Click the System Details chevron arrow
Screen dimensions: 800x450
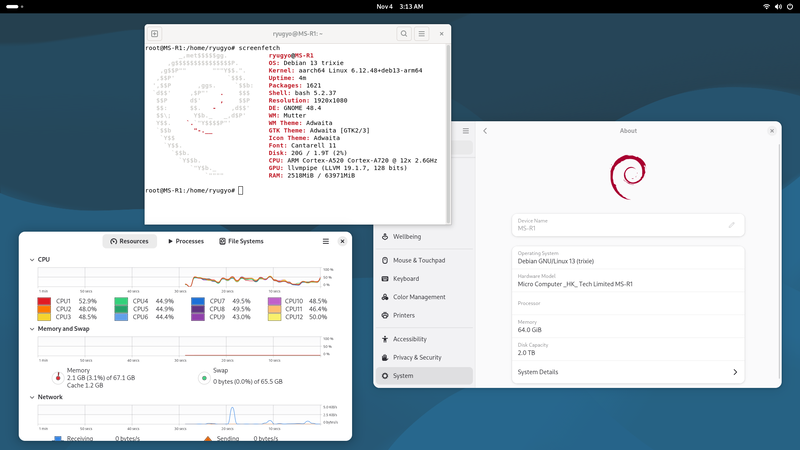coord(735,372)
